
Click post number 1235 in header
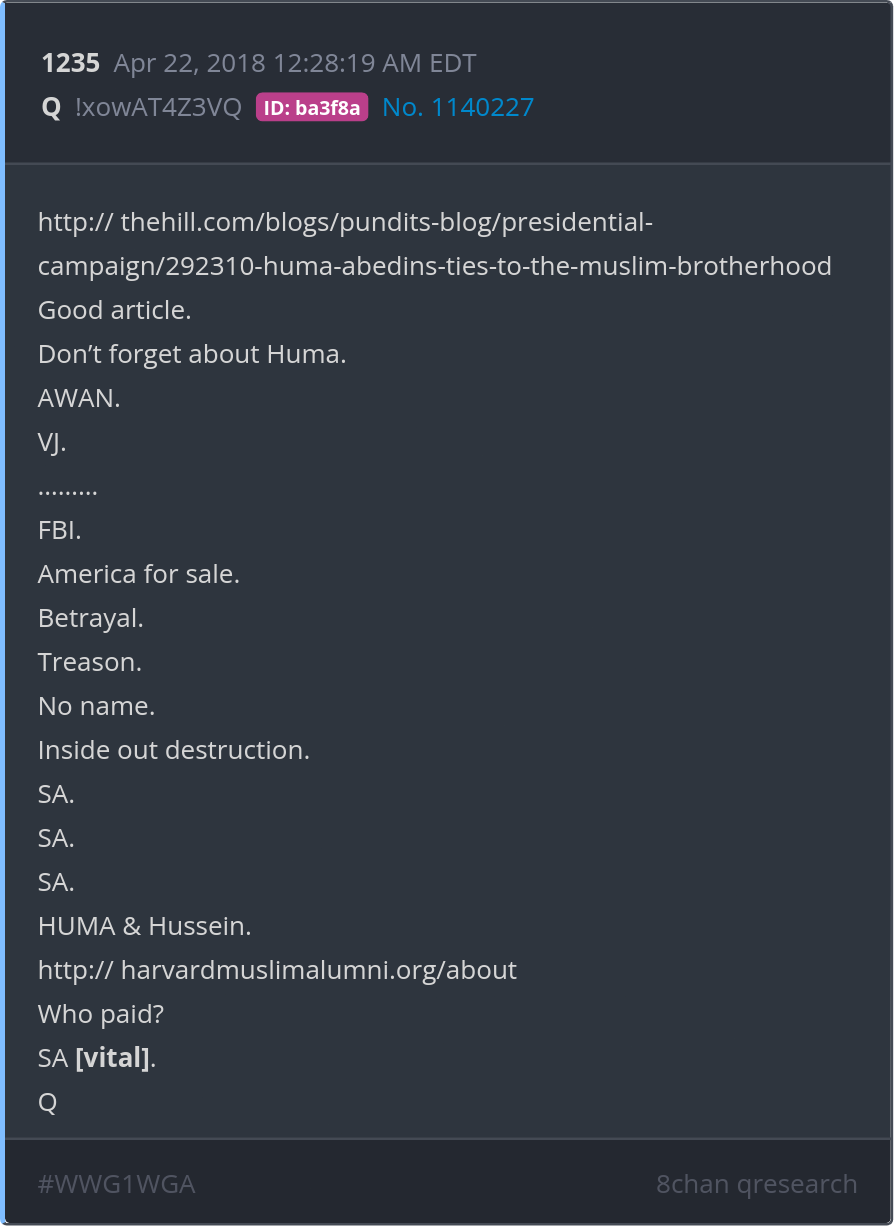pyautogui.click(x=70, y=64)
